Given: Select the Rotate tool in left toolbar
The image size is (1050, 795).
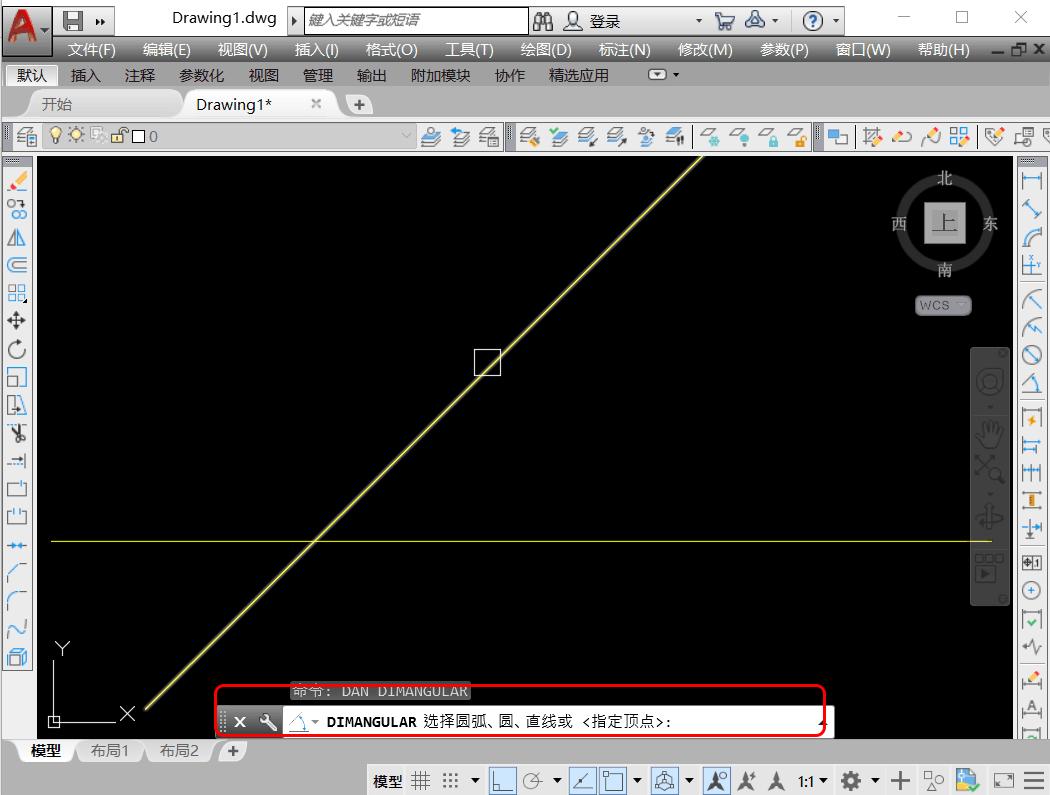Looking at the screenshot, I should [x=17, y=349].
